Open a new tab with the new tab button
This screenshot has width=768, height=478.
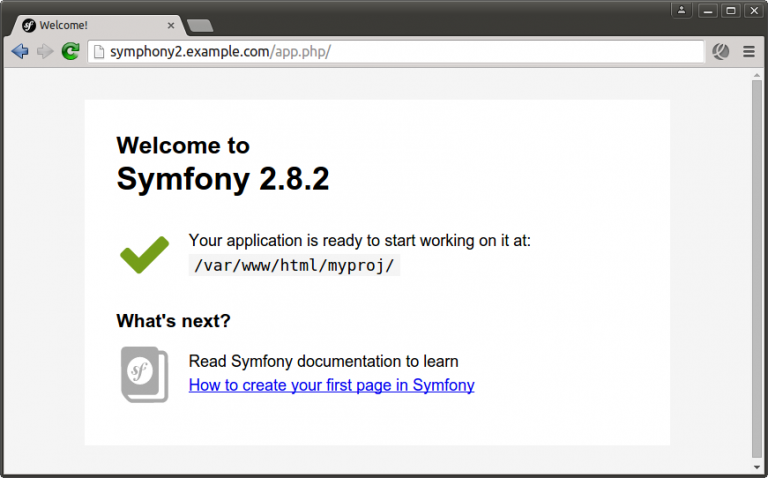coord(199,25)
